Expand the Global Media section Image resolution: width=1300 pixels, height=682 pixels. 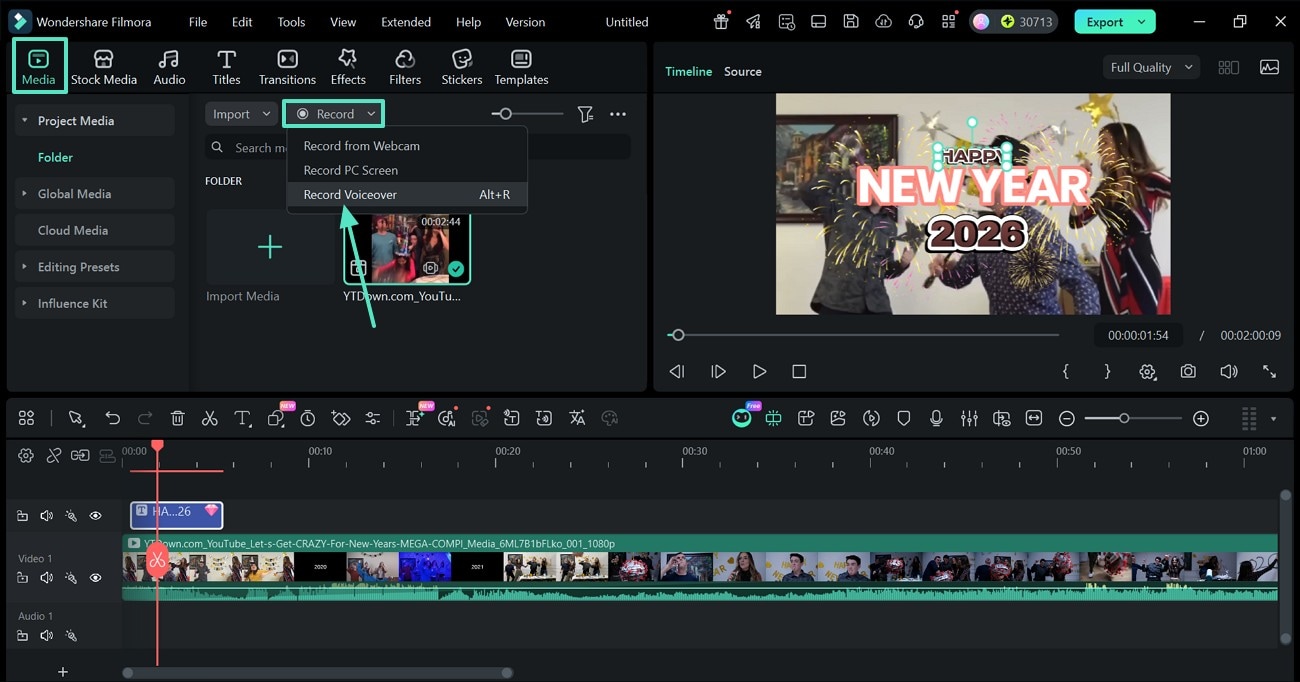coord(24,194)
